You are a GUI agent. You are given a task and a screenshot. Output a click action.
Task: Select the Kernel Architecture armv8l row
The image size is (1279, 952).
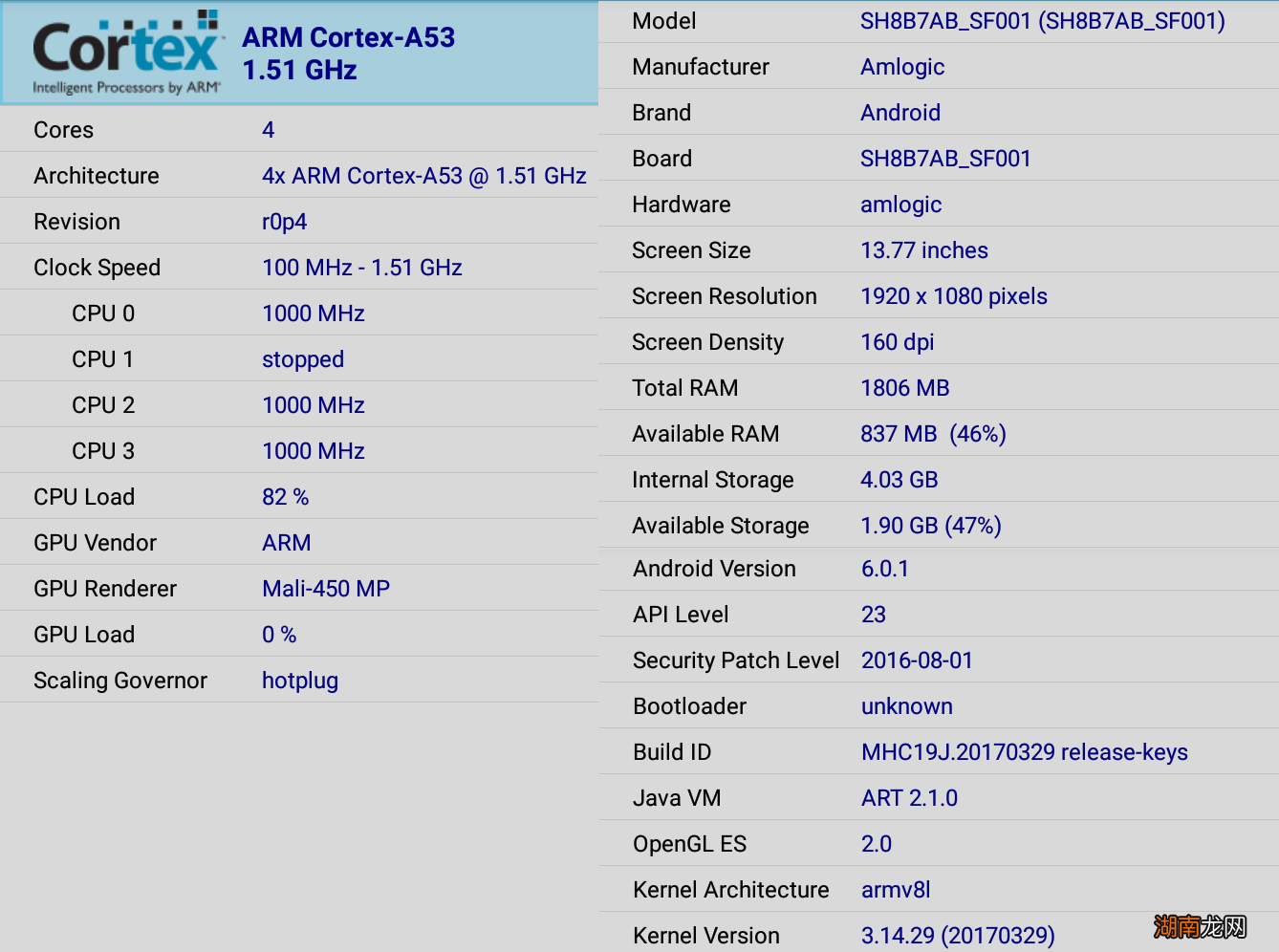(x=939, y=890)
